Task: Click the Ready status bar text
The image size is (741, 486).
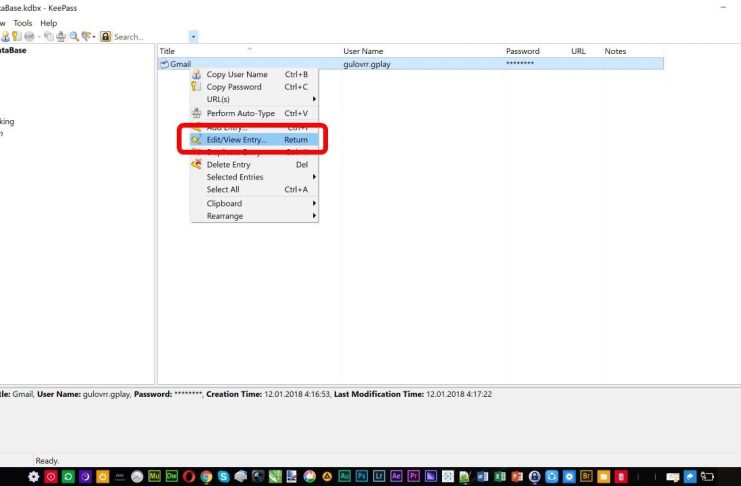Action: pos(47,460)
